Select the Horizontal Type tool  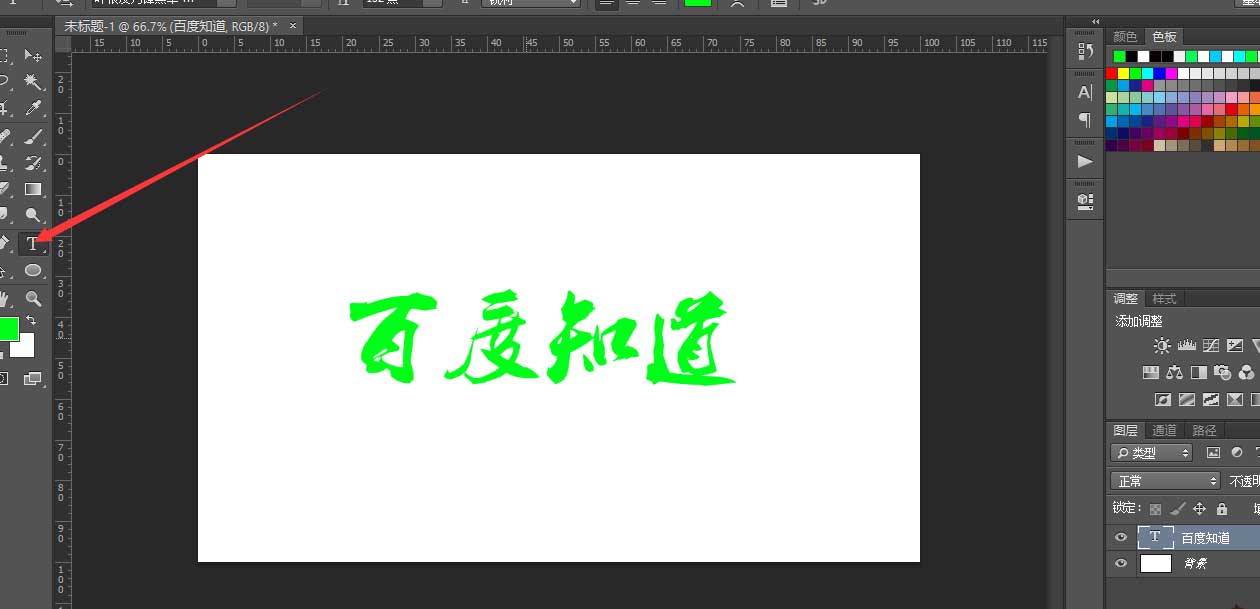tap(33, 243)
